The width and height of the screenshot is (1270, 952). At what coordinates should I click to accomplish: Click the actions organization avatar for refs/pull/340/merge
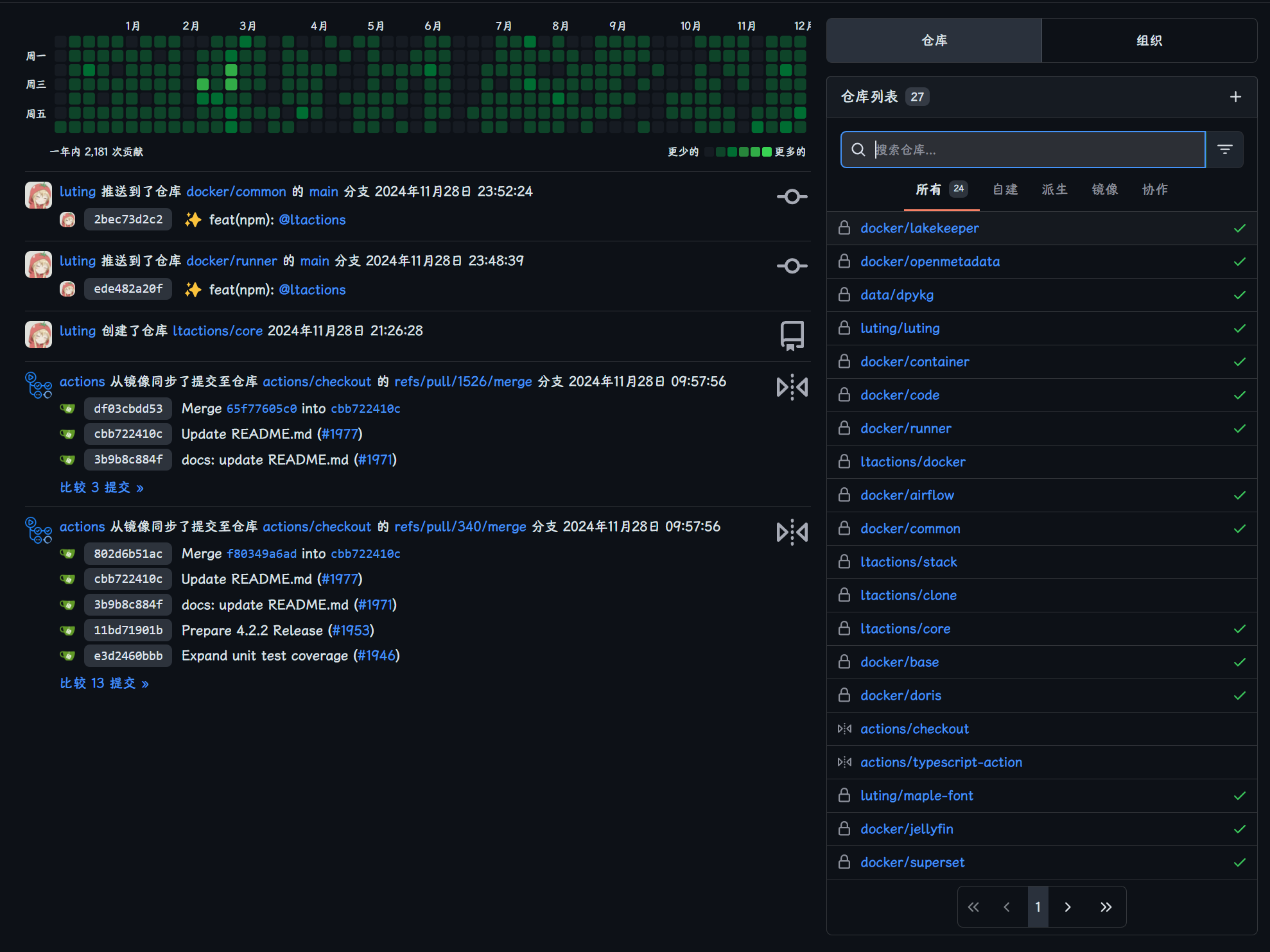(39, 530)
